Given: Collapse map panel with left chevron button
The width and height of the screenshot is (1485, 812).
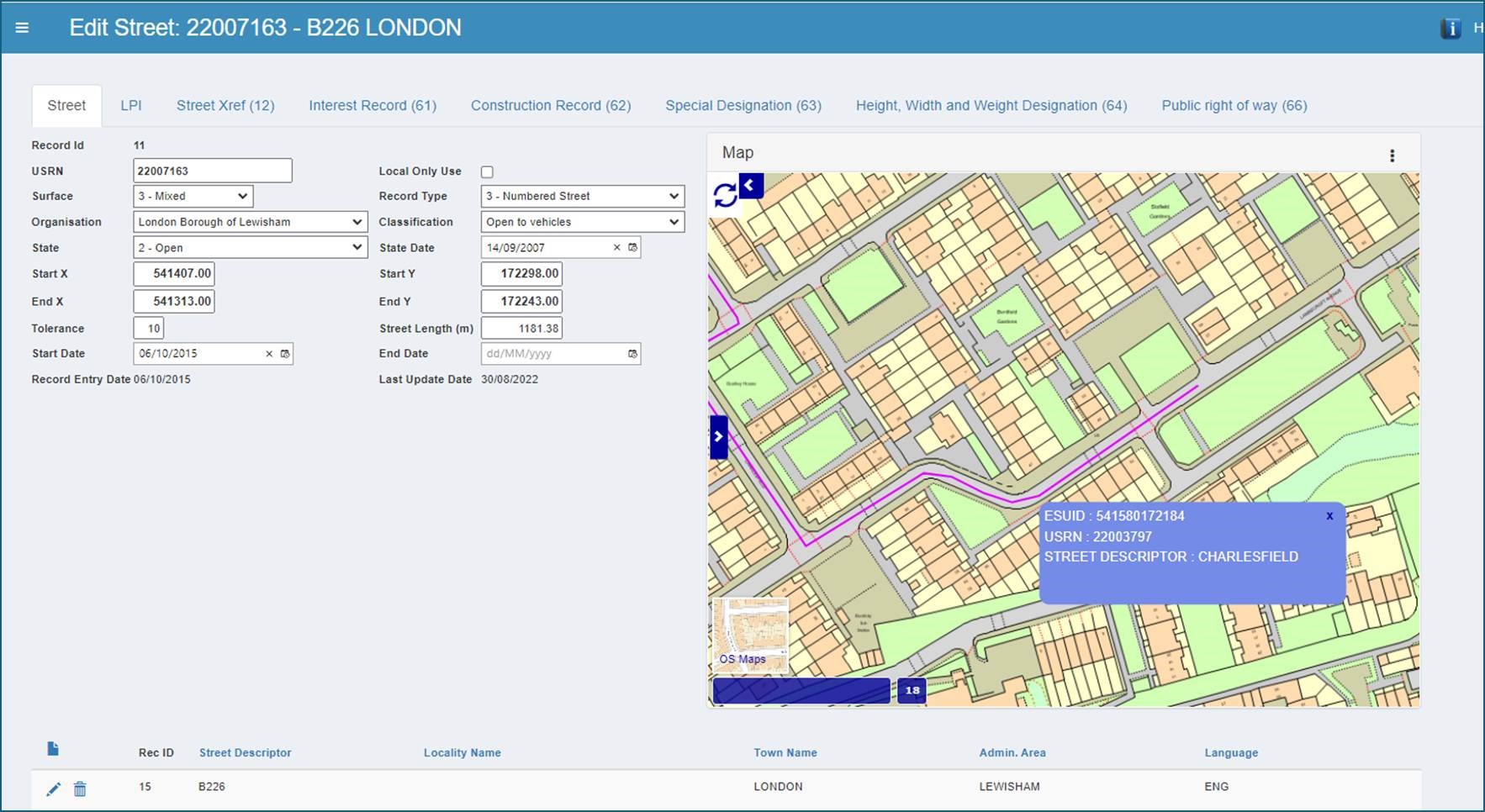Looking at the screenshot, I should point(751,186).
